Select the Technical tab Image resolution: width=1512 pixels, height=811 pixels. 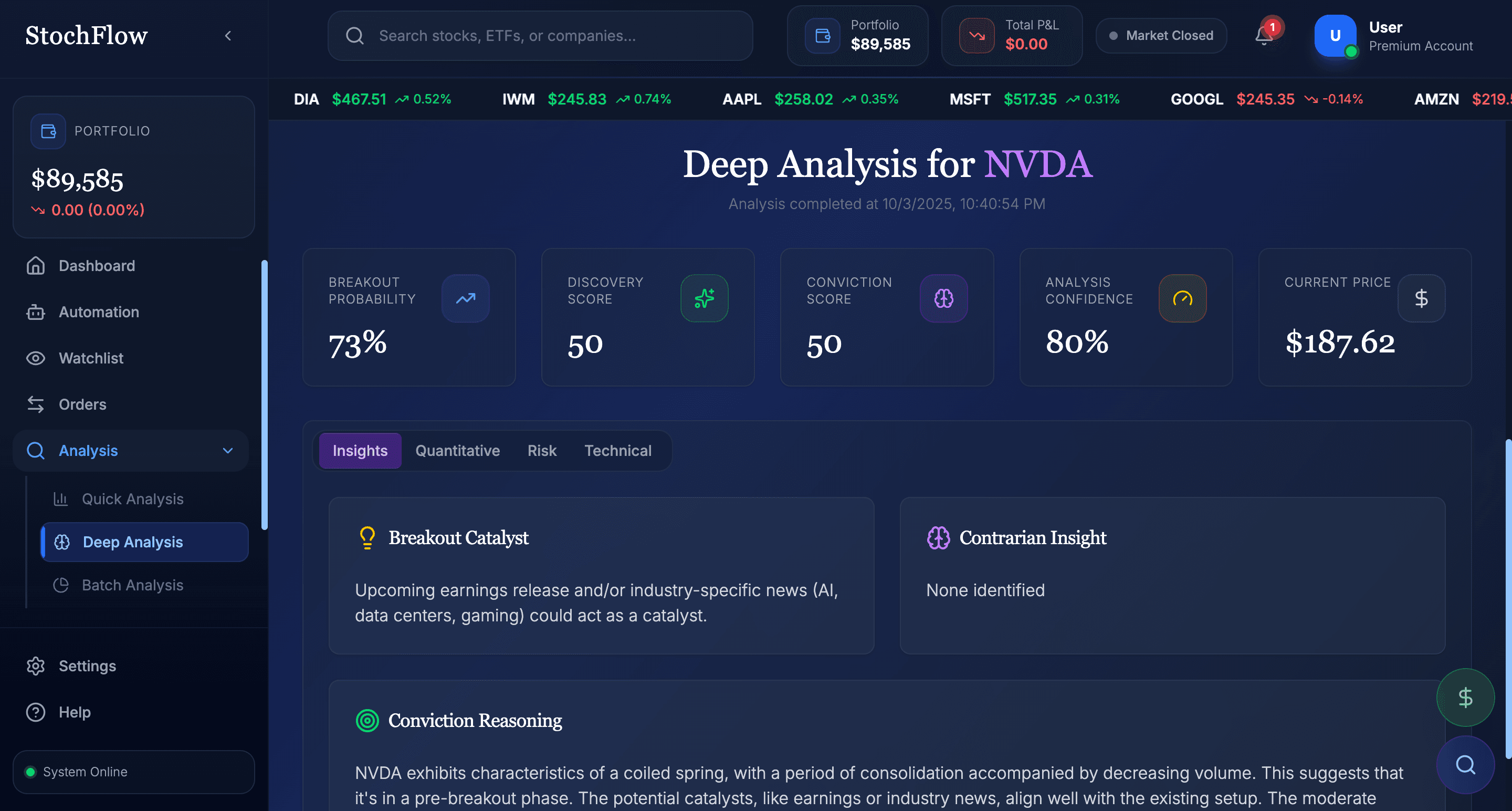point(617,451)
